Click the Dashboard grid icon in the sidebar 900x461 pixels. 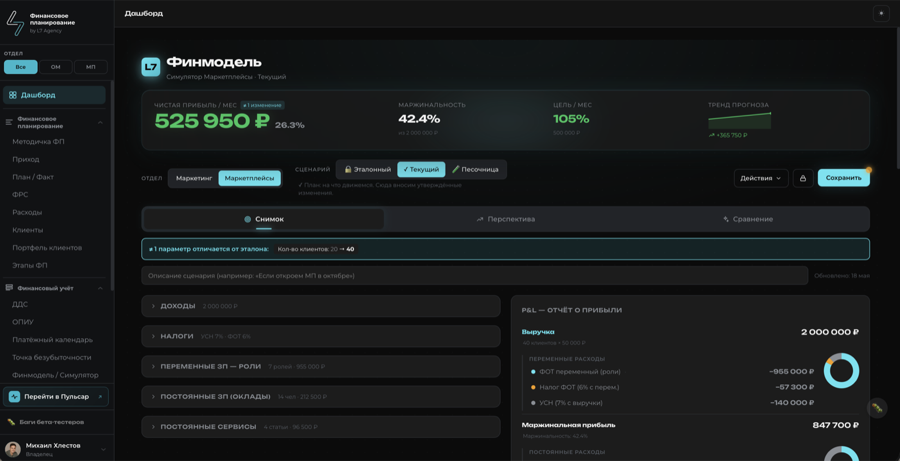(13, 95)
